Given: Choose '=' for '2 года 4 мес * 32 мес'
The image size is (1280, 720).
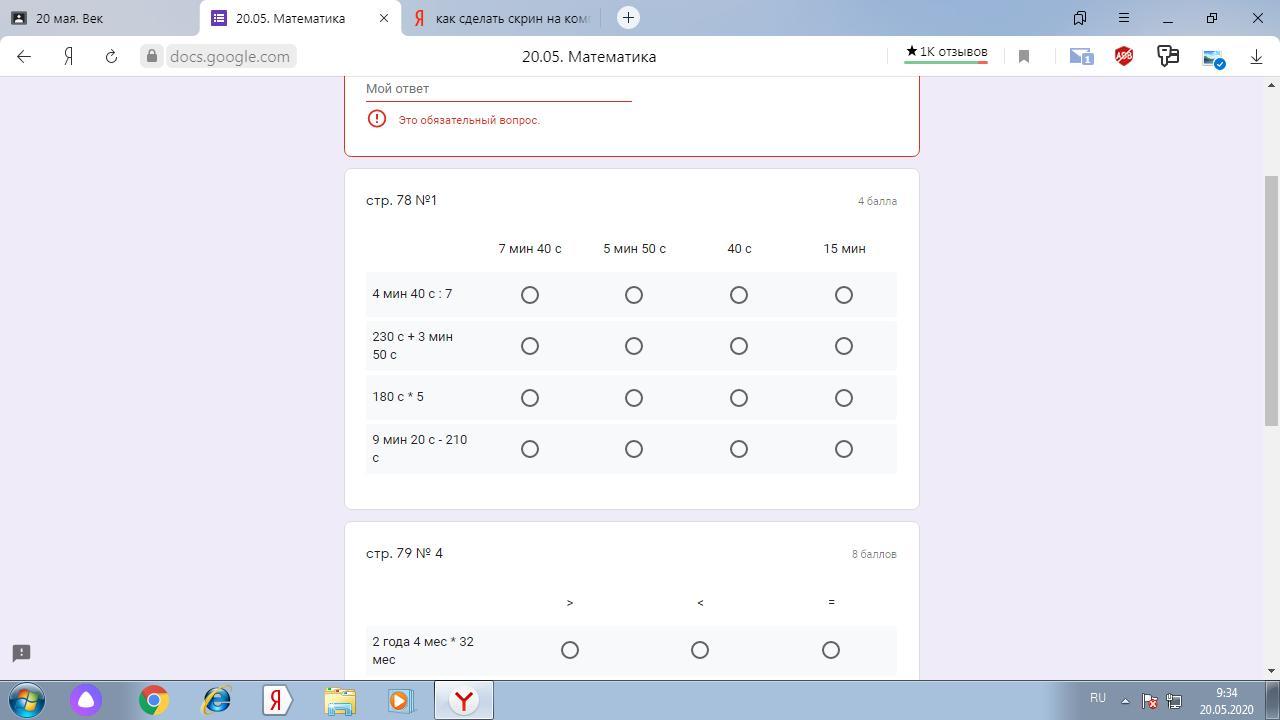Looking at the screenshot, I should (831, 650).
